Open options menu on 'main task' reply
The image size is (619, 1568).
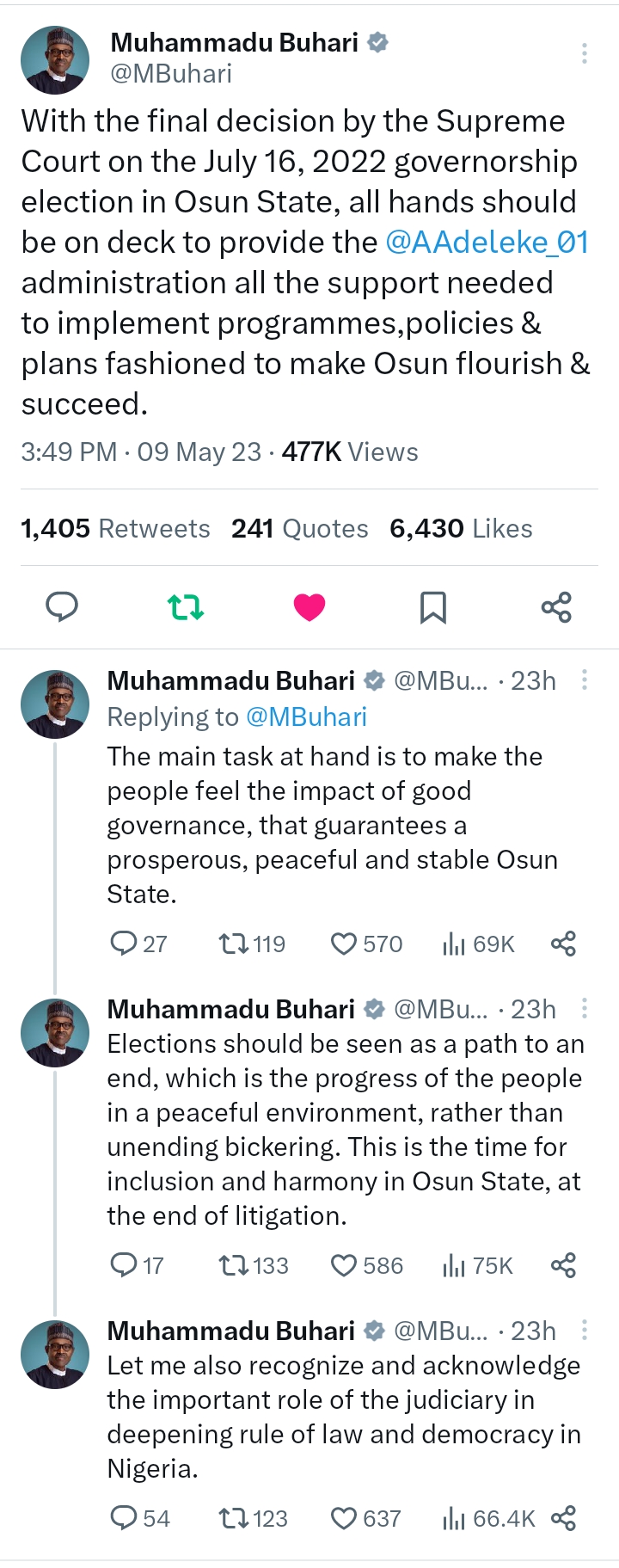pos(585,680)
